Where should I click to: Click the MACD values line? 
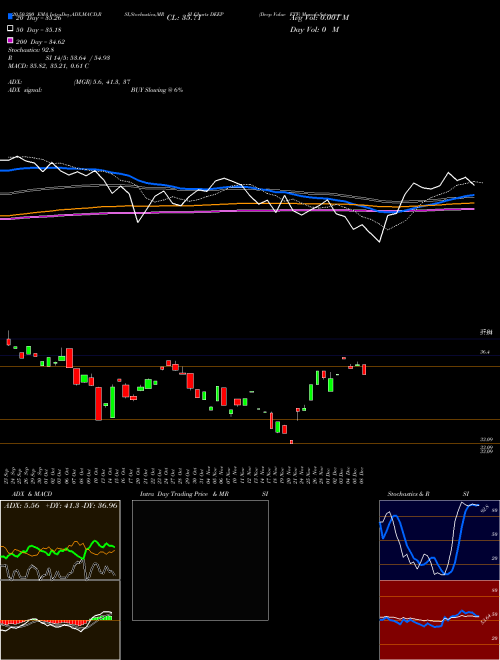pos(48,66)
